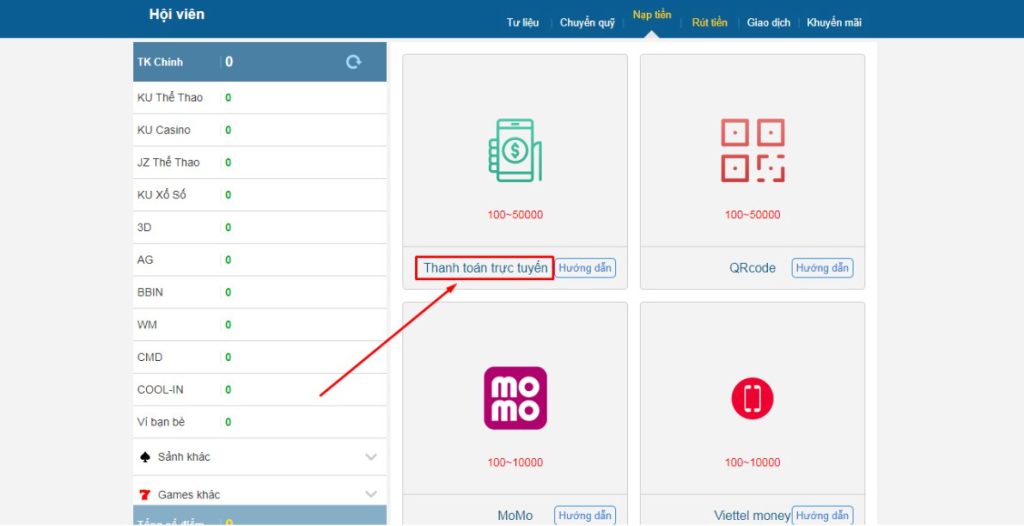Screen dimensions: 1024x526
Task: Select the CMD wallet row
Action: click(260, 357)
